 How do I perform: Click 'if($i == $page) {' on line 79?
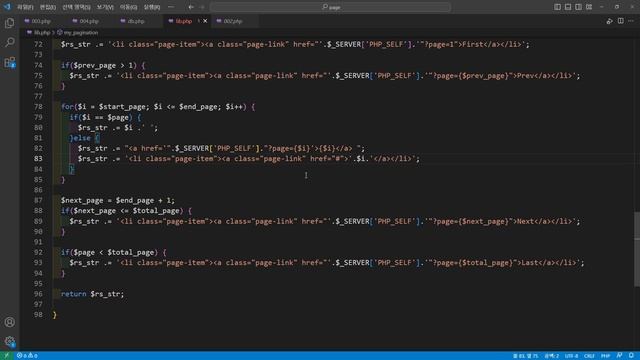[x=105, y=117]
